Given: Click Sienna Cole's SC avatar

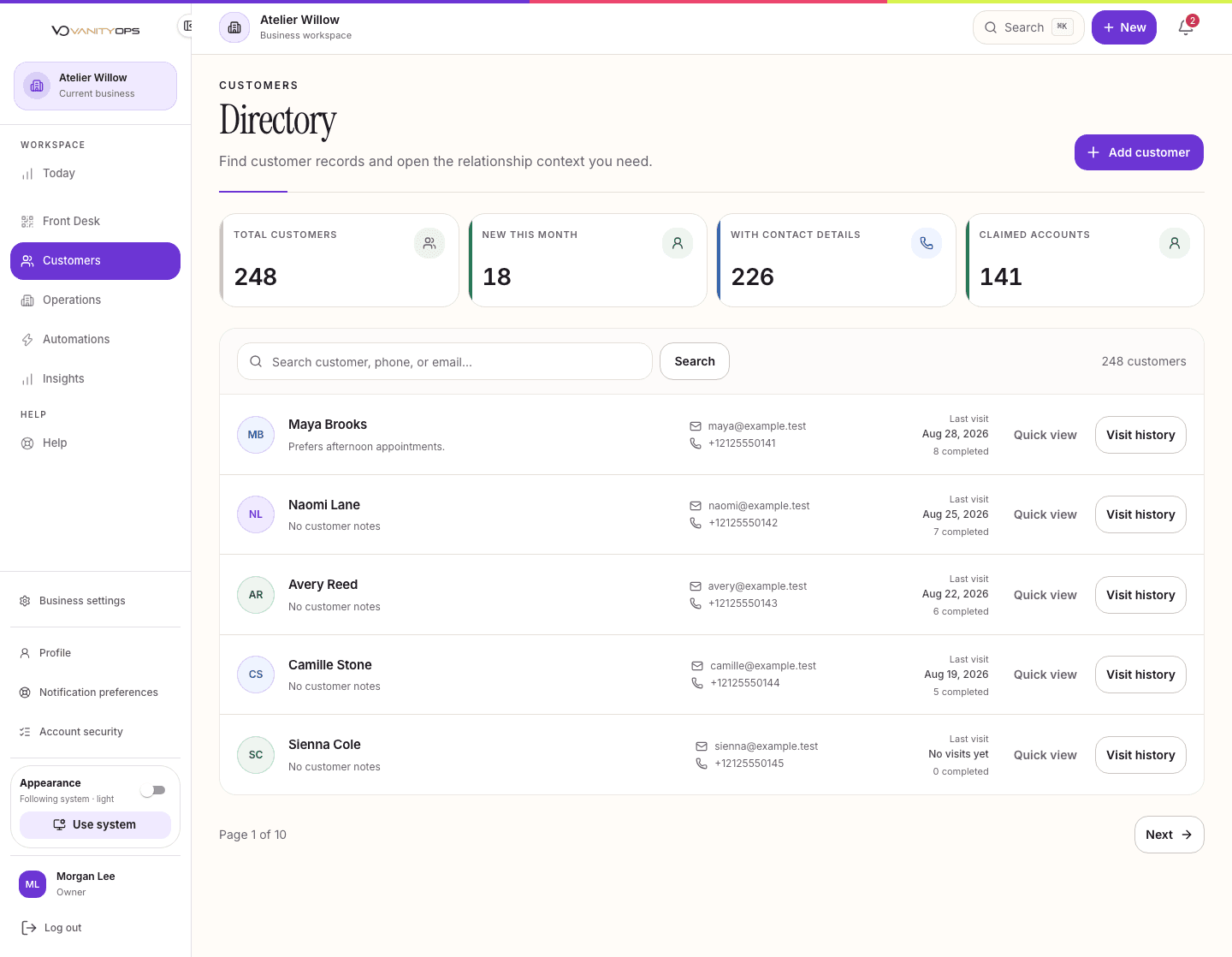Looking at the screenshot, I should (256, 755).
